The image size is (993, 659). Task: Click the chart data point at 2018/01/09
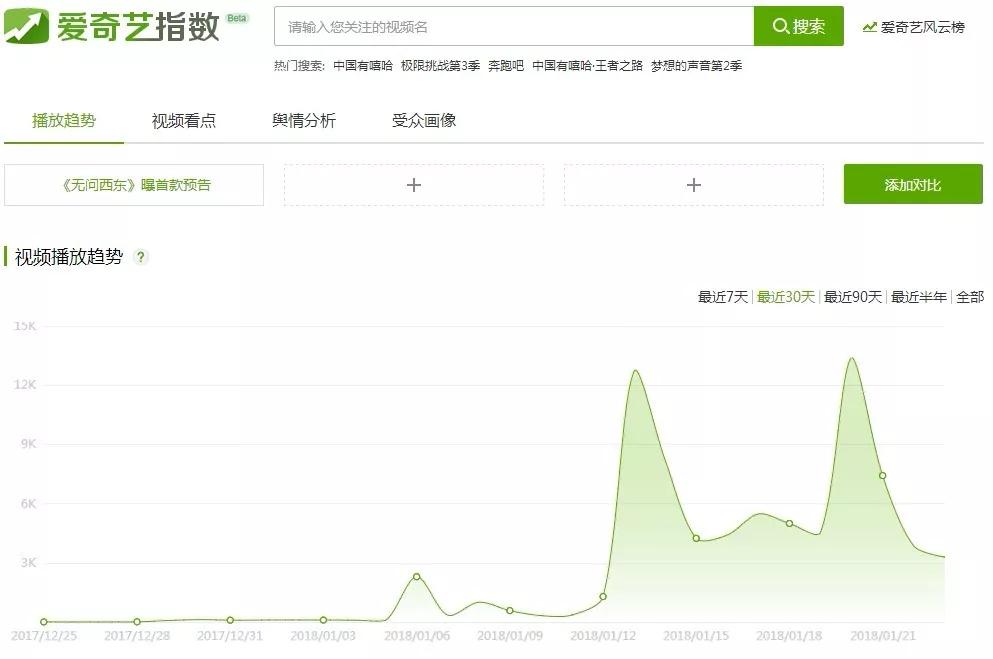[x=510, y=610]
